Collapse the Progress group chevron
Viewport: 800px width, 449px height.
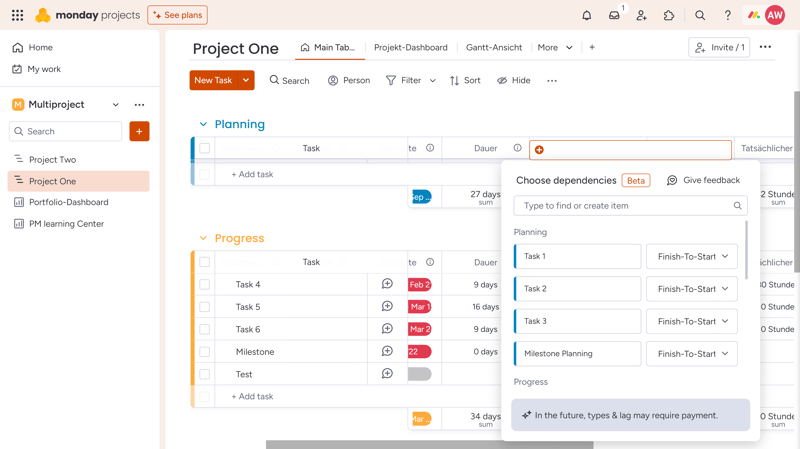[x=203, y=238]
